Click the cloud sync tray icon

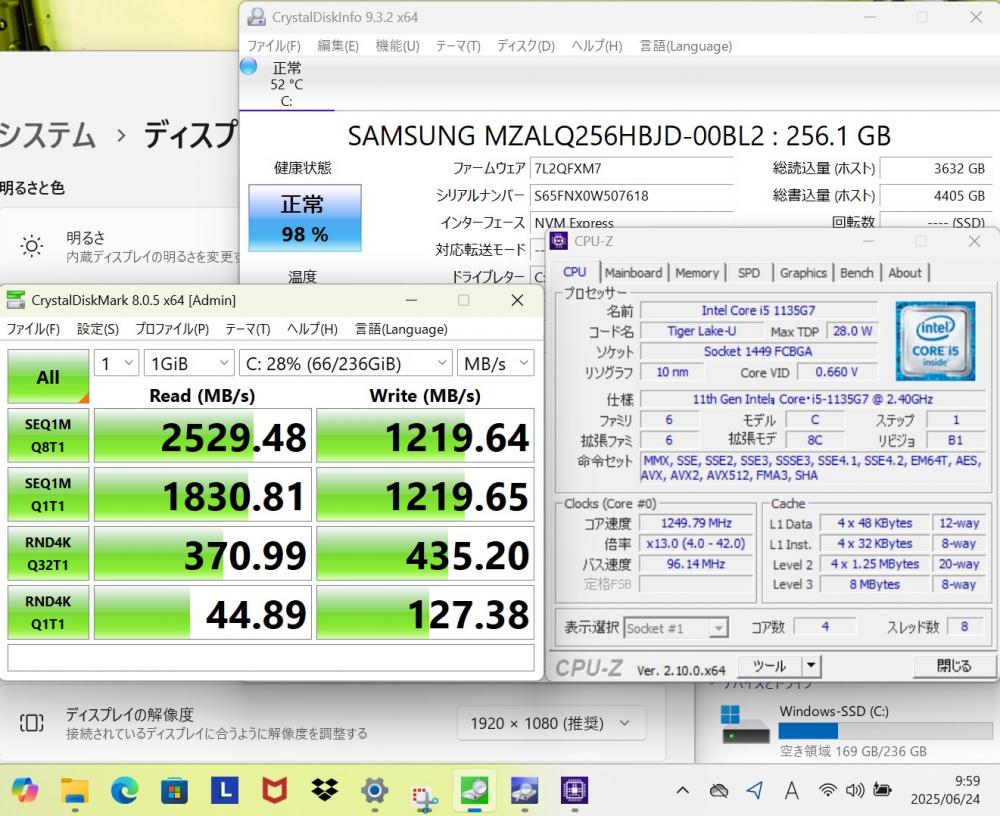click(719, 791)
